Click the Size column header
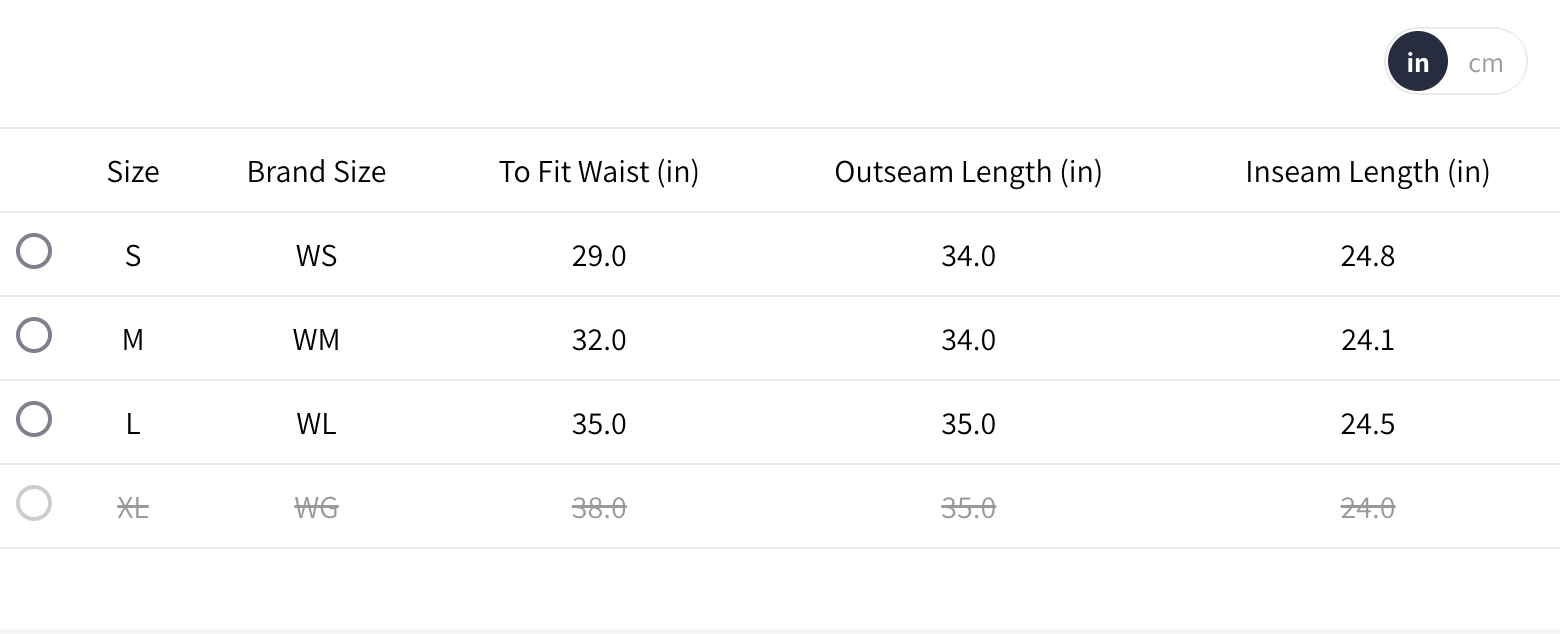1560x634 pixels. click(133, 172)
